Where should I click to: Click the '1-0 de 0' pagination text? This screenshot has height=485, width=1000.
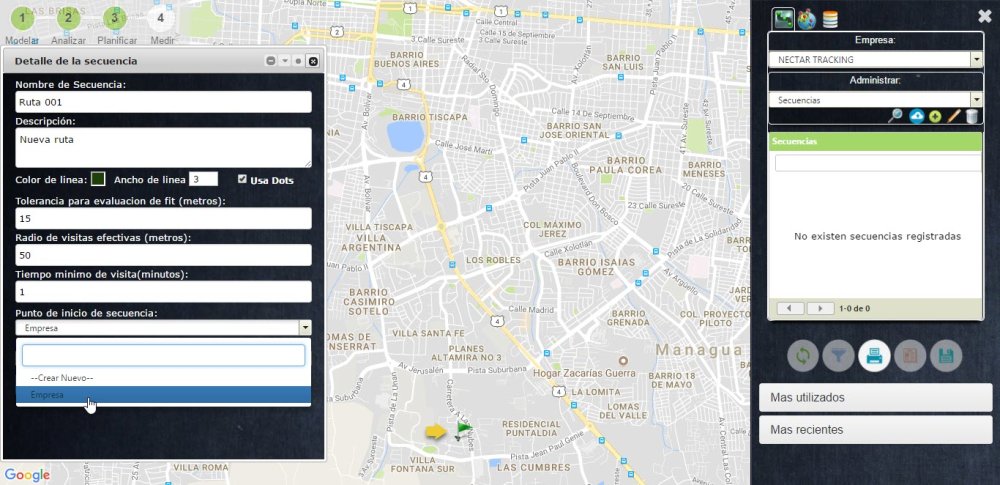(855, 308)
